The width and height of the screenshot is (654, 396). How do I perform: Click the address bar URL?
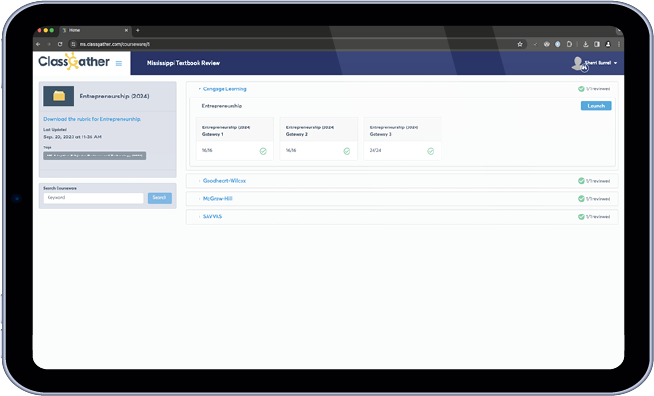pos(115,44)
